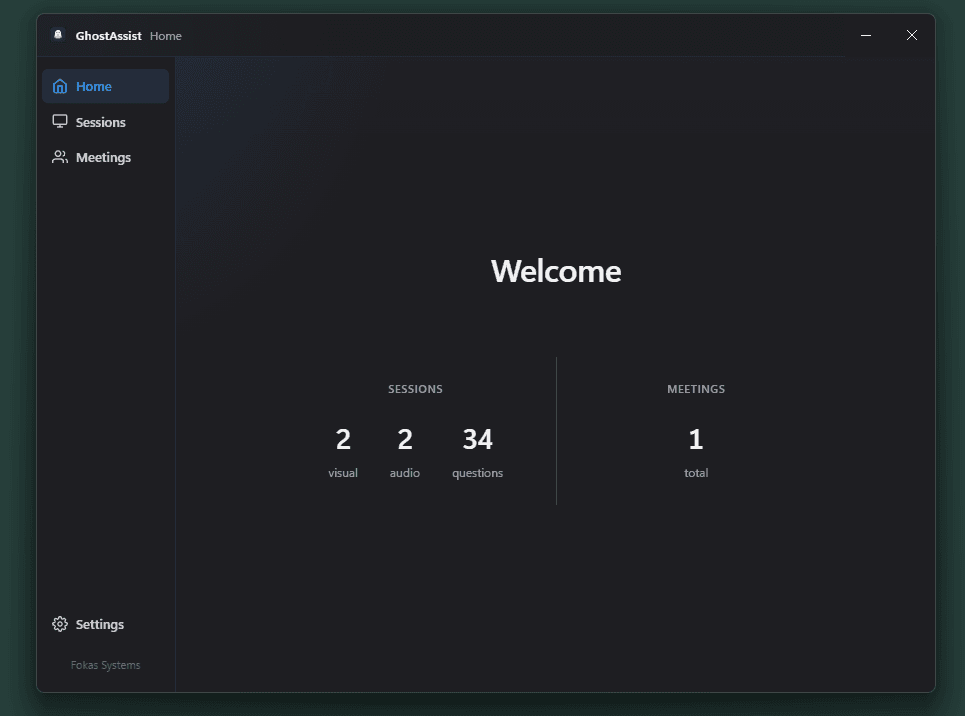Click the Sessions monitor icon

point(60,121)
